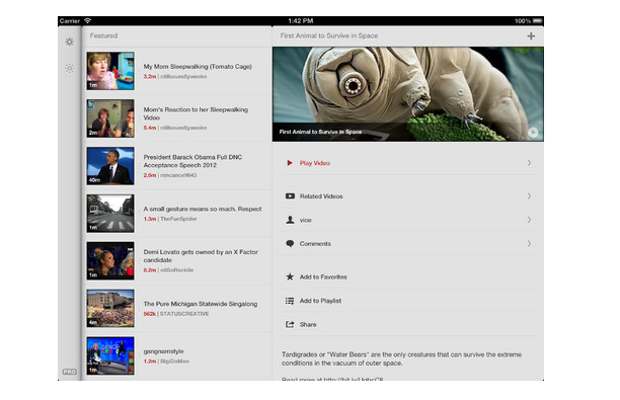The height and width of the screenshot is (400, 620).
Task: Click the small round icon on the tardigrade image
Action: (x=533, y=132)
